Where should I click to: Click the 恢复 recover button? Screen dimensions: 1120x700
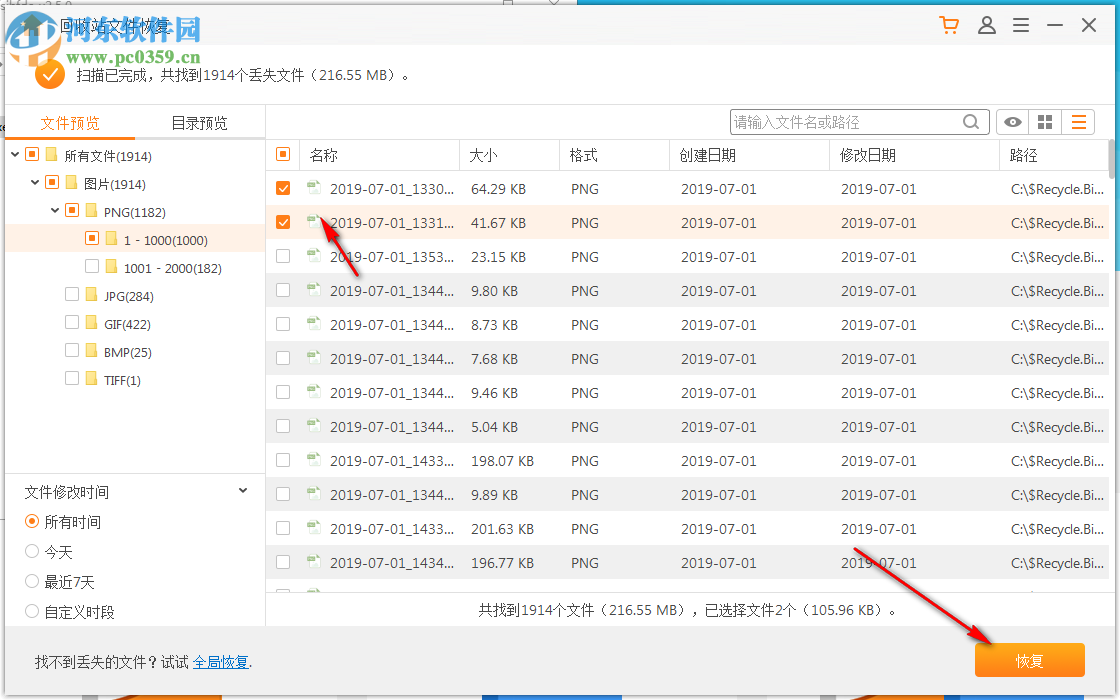pyautogui.click(x=1029, y=660)
